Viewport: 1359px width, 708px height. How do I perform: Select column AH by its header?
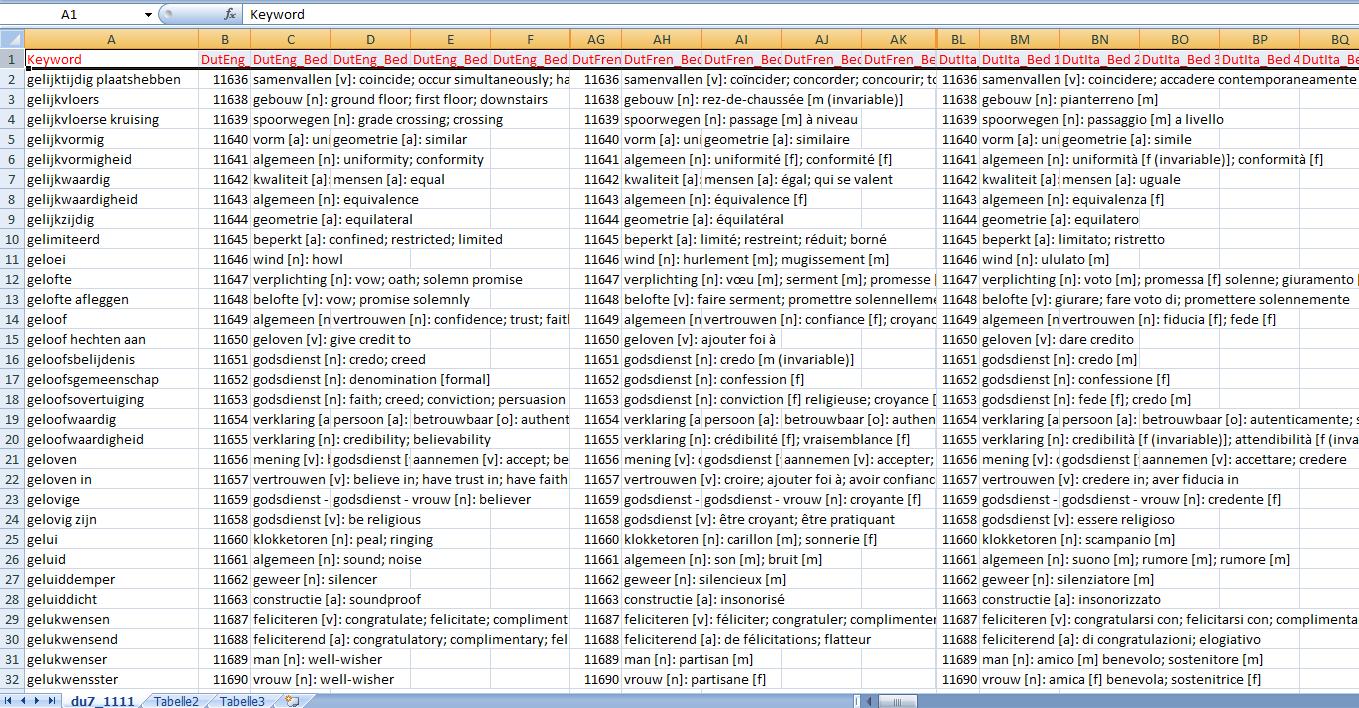pyautogui.click(x=661, y=39)
